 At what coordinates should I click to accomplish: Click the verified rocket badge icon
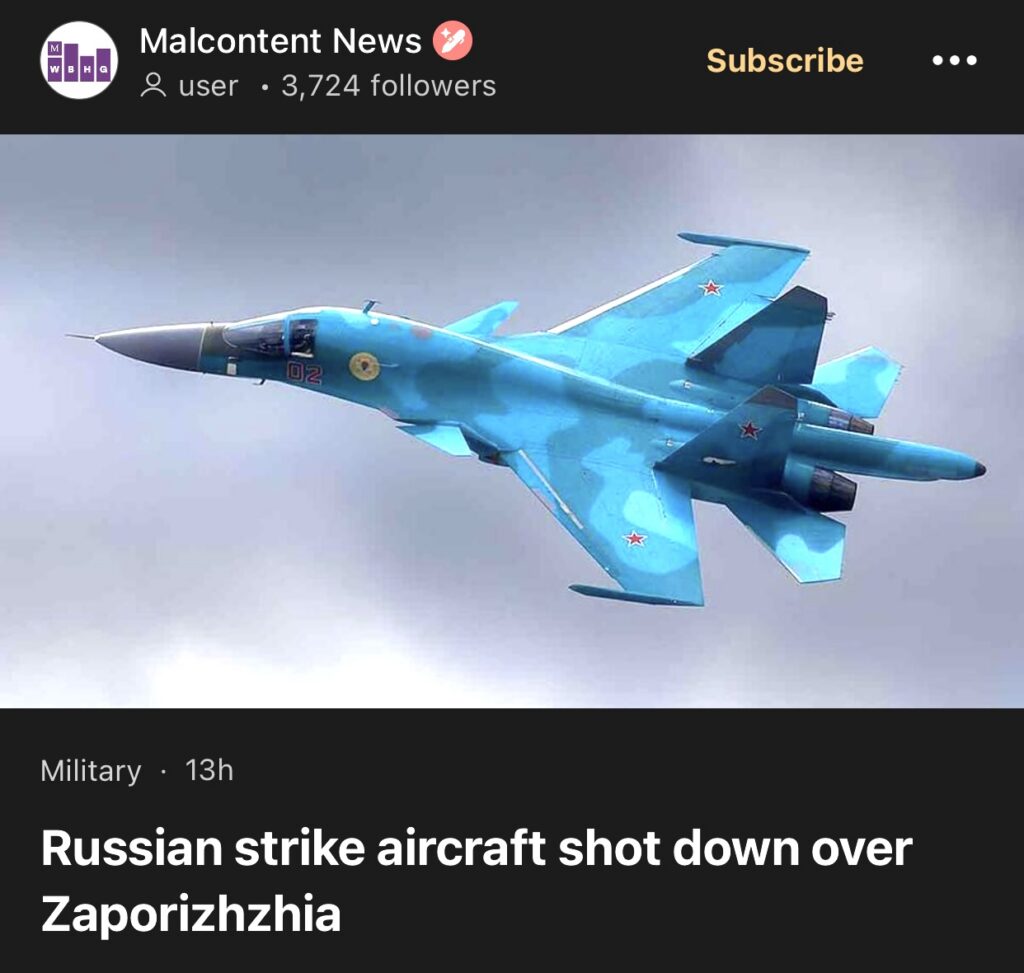(x=453, y=41)
